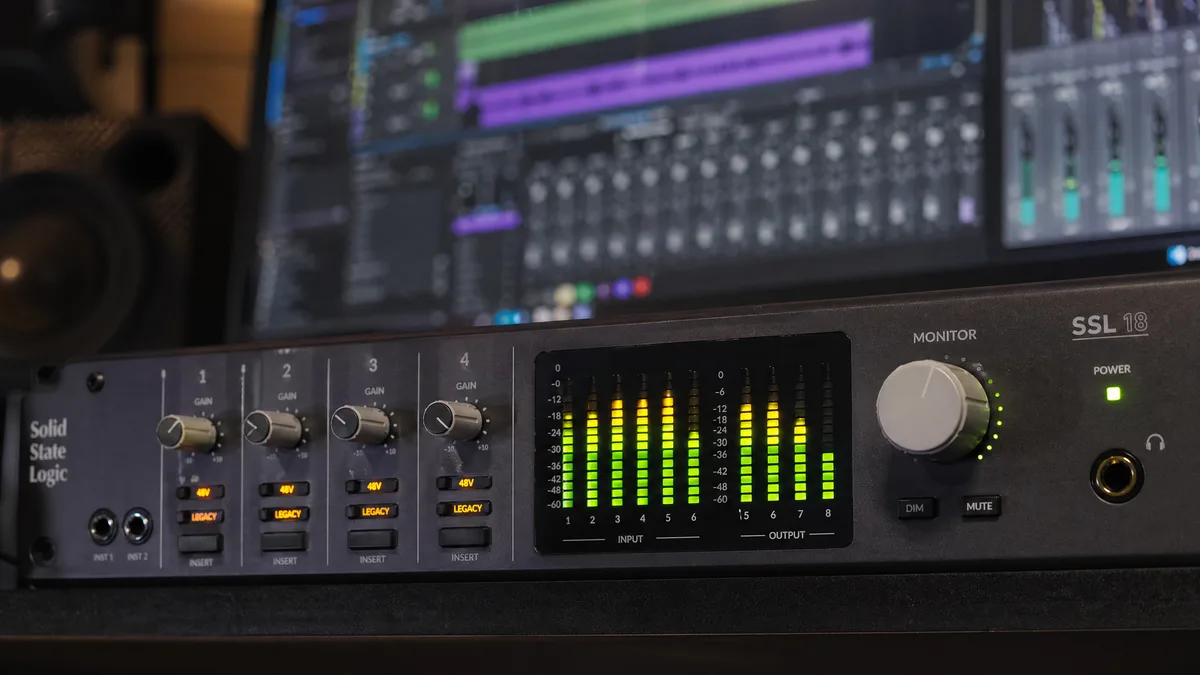Viewport: 1200px width, 675px height.
Task: Click the MONITOR label above the knob
Action: (944, 337)
